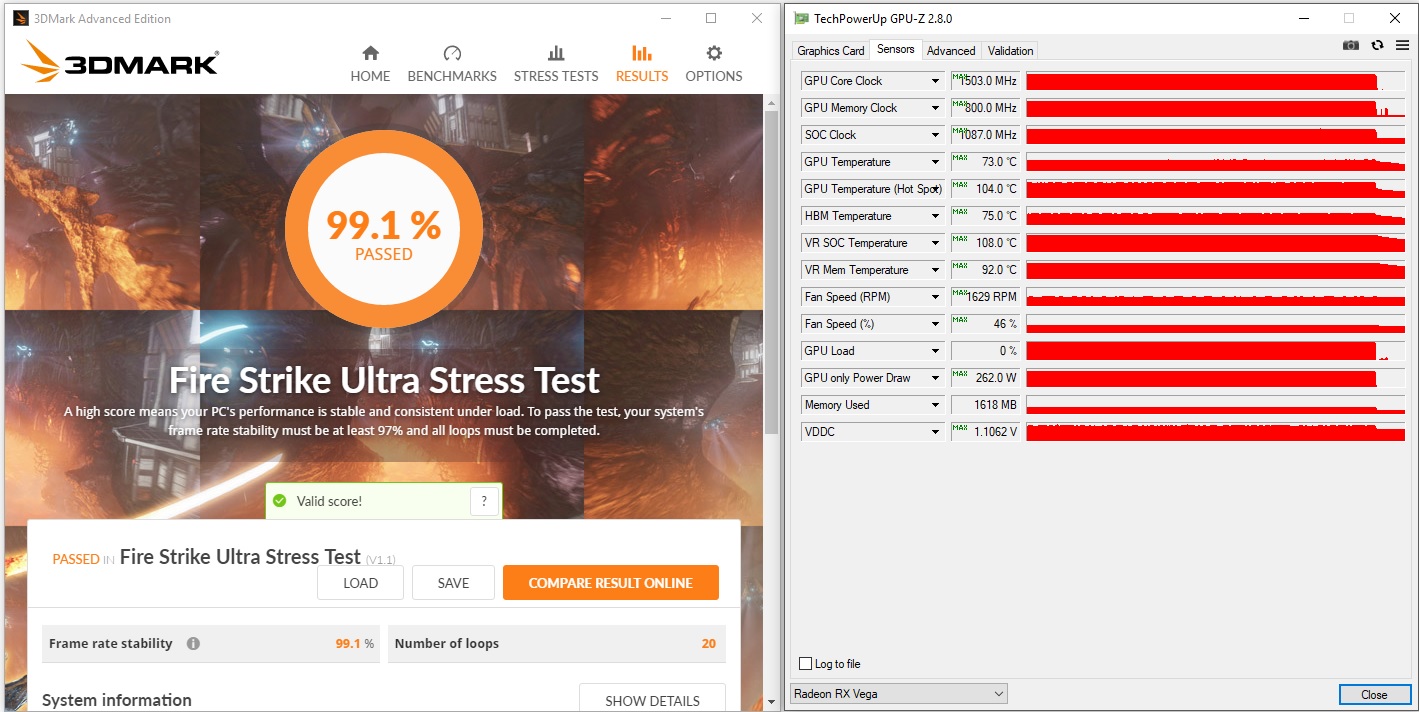Screen dimensions: 1419x712
Task: Expand the GPU Memory Clock sensor dropdown
Action: (935, 108)
